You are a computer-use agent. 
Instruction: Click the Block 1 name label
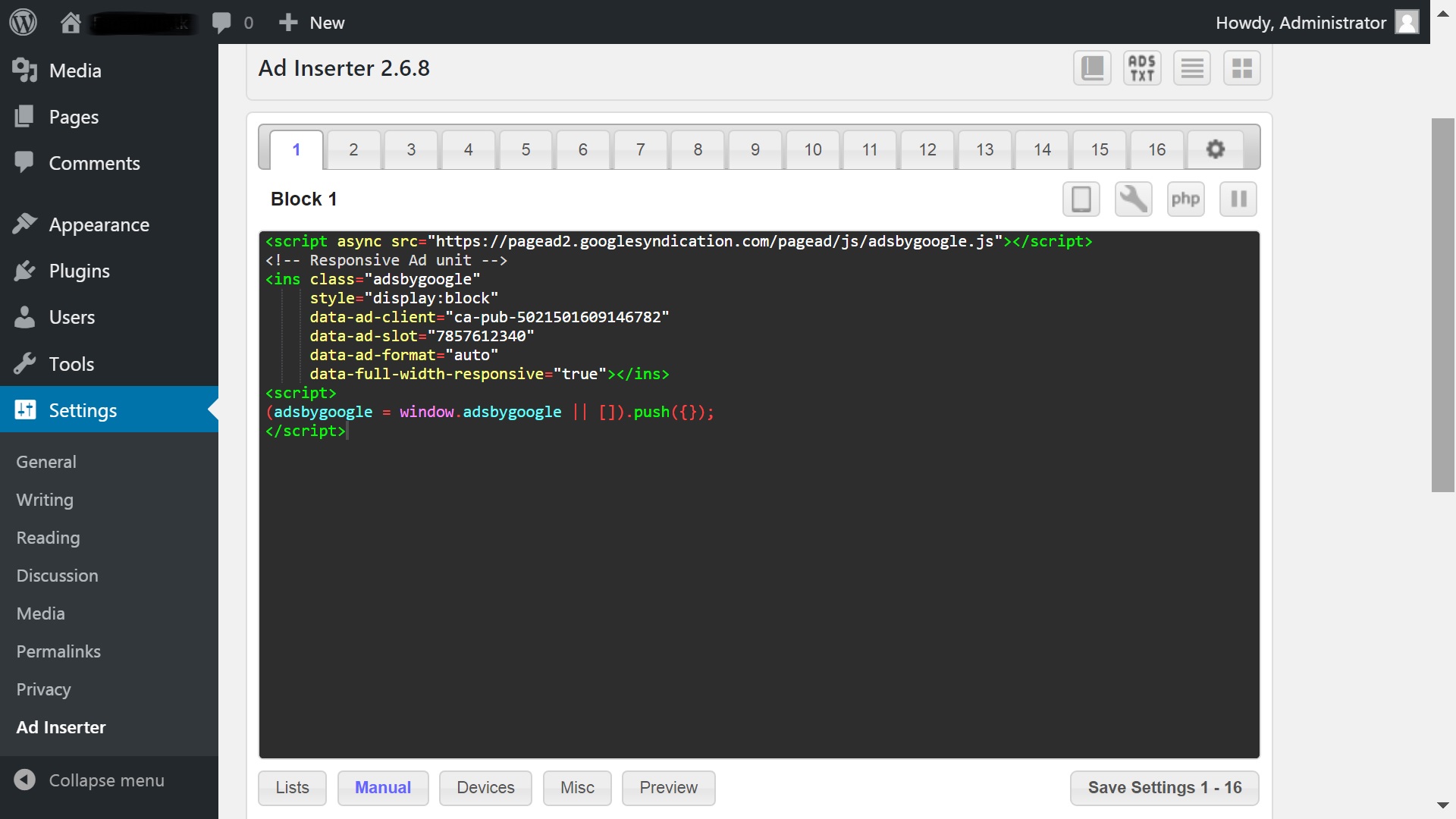click(x=304, y=199)
